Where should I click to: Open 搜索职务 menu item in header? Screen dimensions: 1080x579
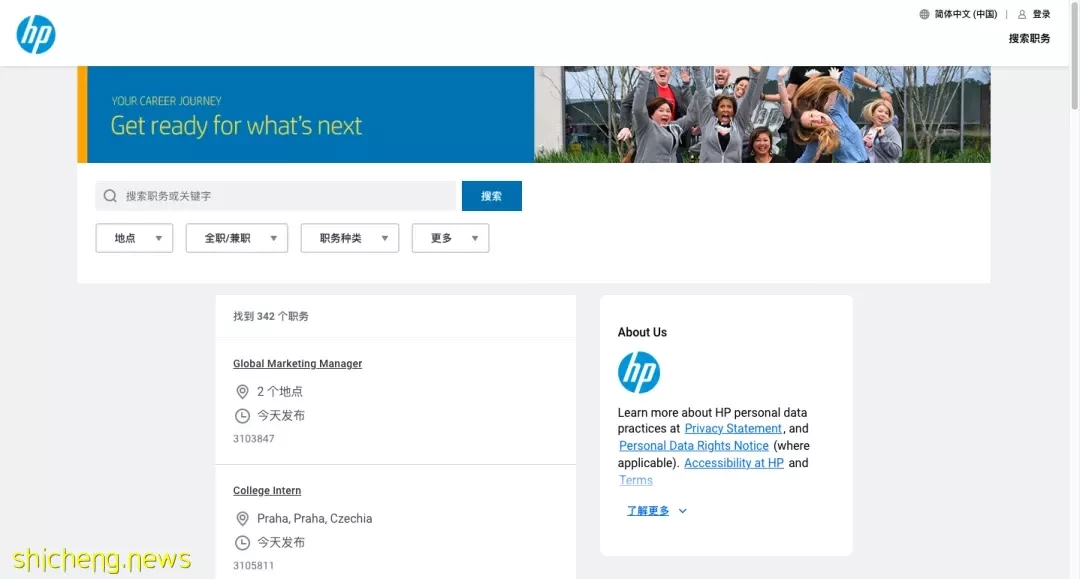pyautogui.click(x=1029, y=39)
